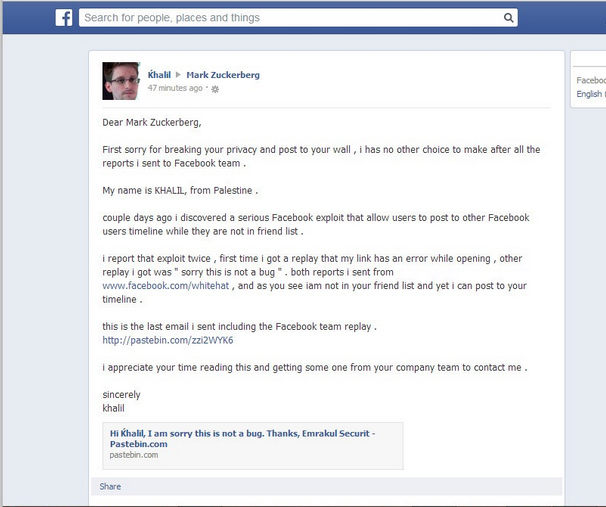Screen dimensions: 606x507
Task: Click the pastebin.com domain caption
Action: click(134, 455)
